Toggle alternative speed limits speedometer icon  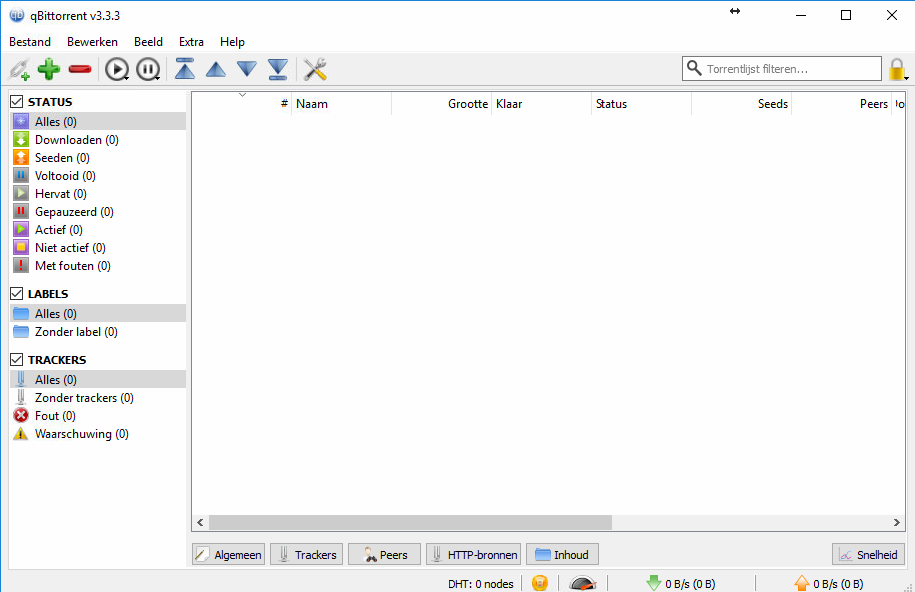pos(582,583)
